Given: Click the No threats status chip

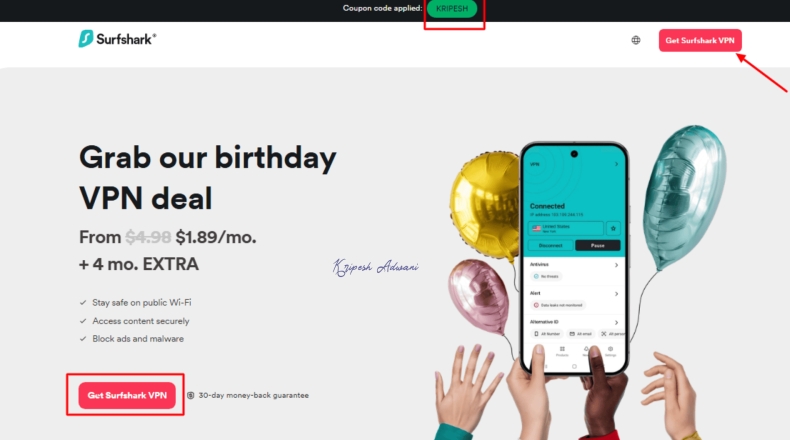Looking at the screenshot, I should tap(546, 276).
